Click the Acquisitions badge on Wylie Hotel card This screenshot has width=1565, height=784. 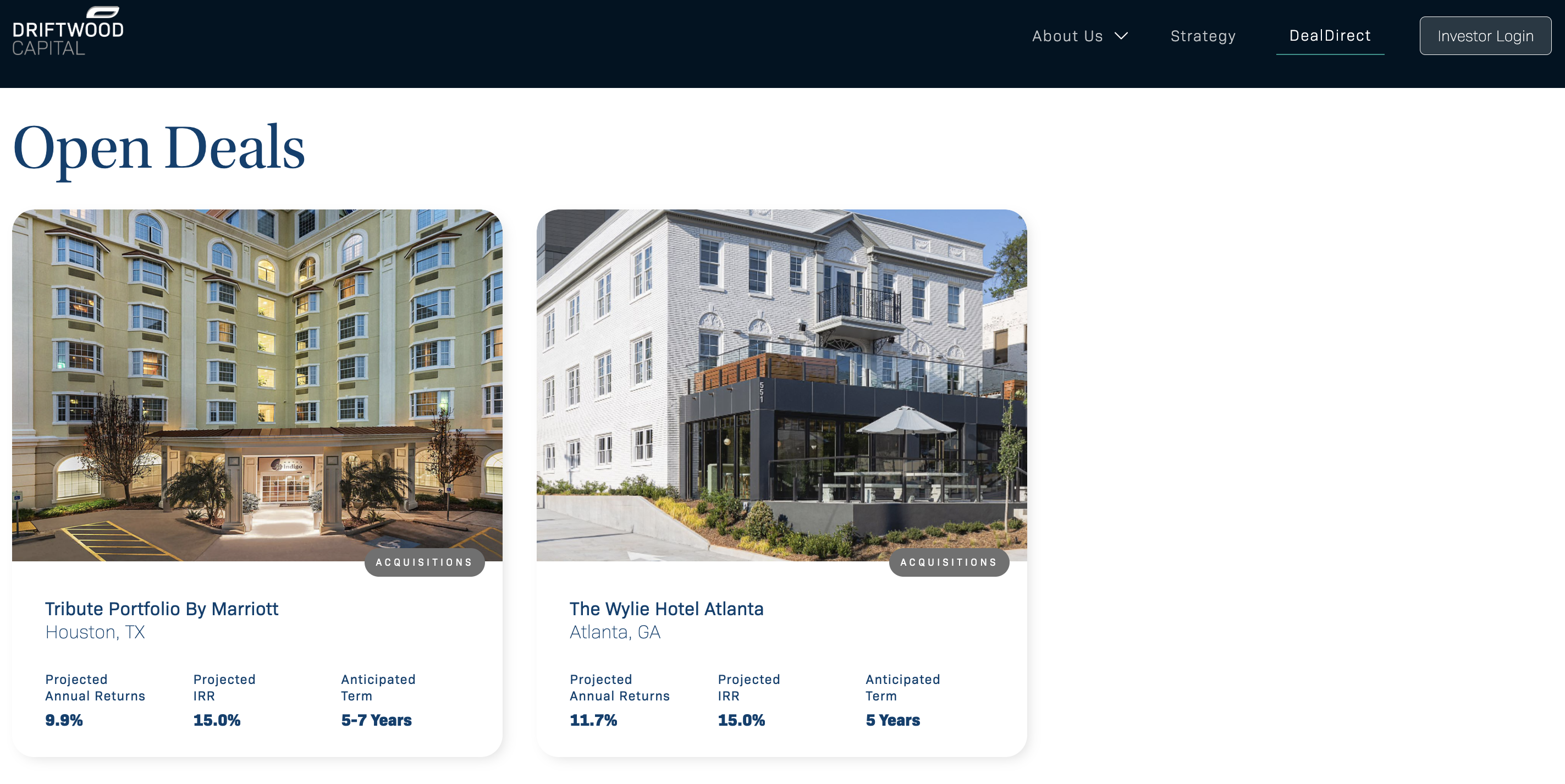949,562
